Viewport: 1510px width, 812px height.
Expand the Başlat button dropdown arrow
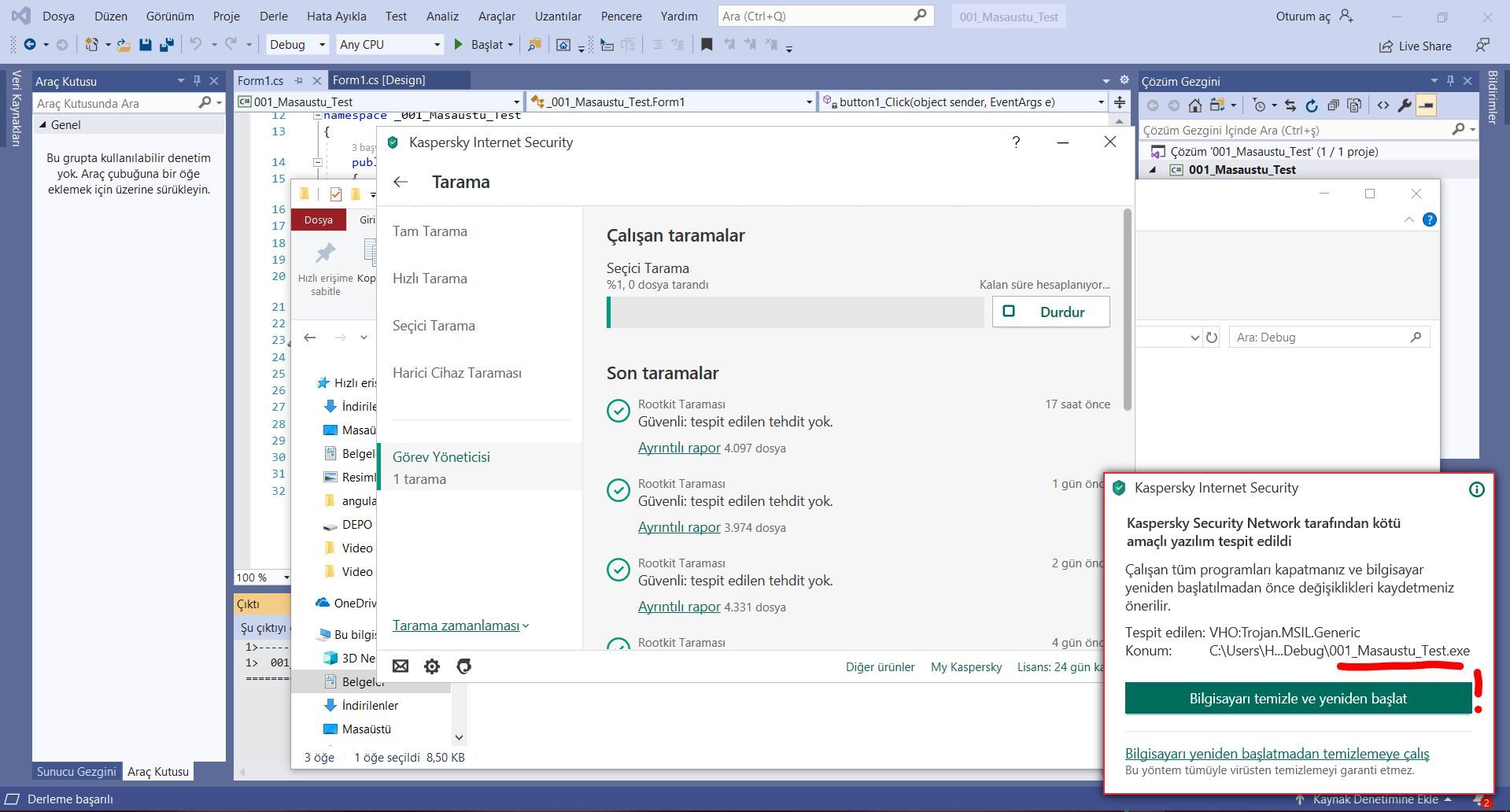tap(511, 45)
